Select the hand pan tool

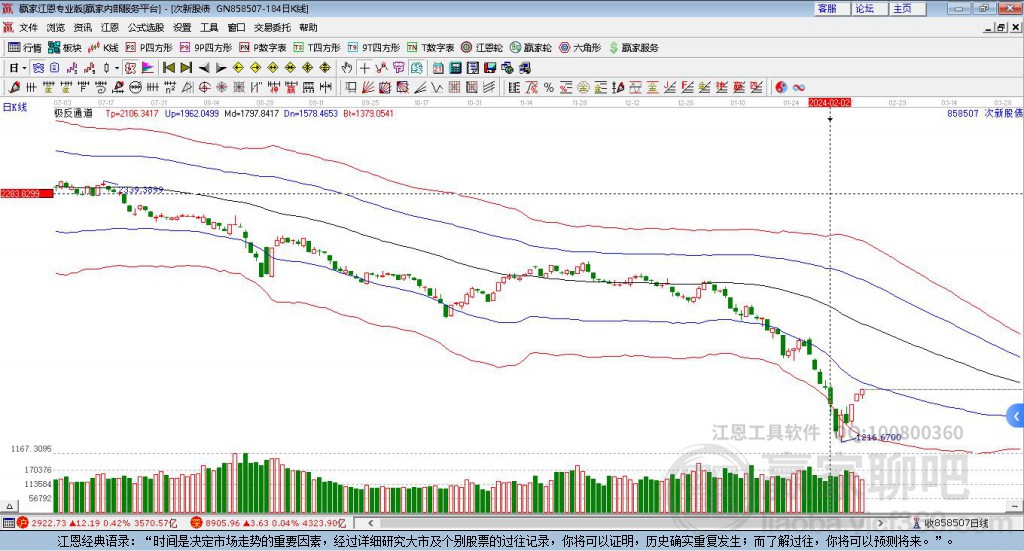tap(347, 68)
